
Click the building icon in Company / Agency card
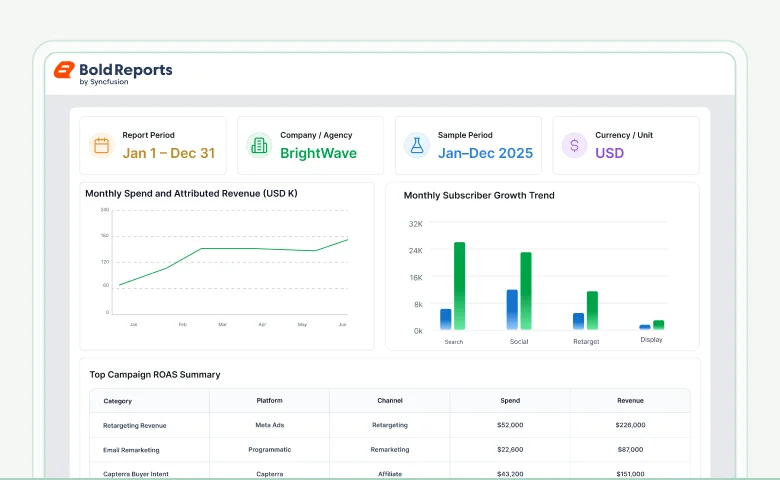(x=259, y=145)
